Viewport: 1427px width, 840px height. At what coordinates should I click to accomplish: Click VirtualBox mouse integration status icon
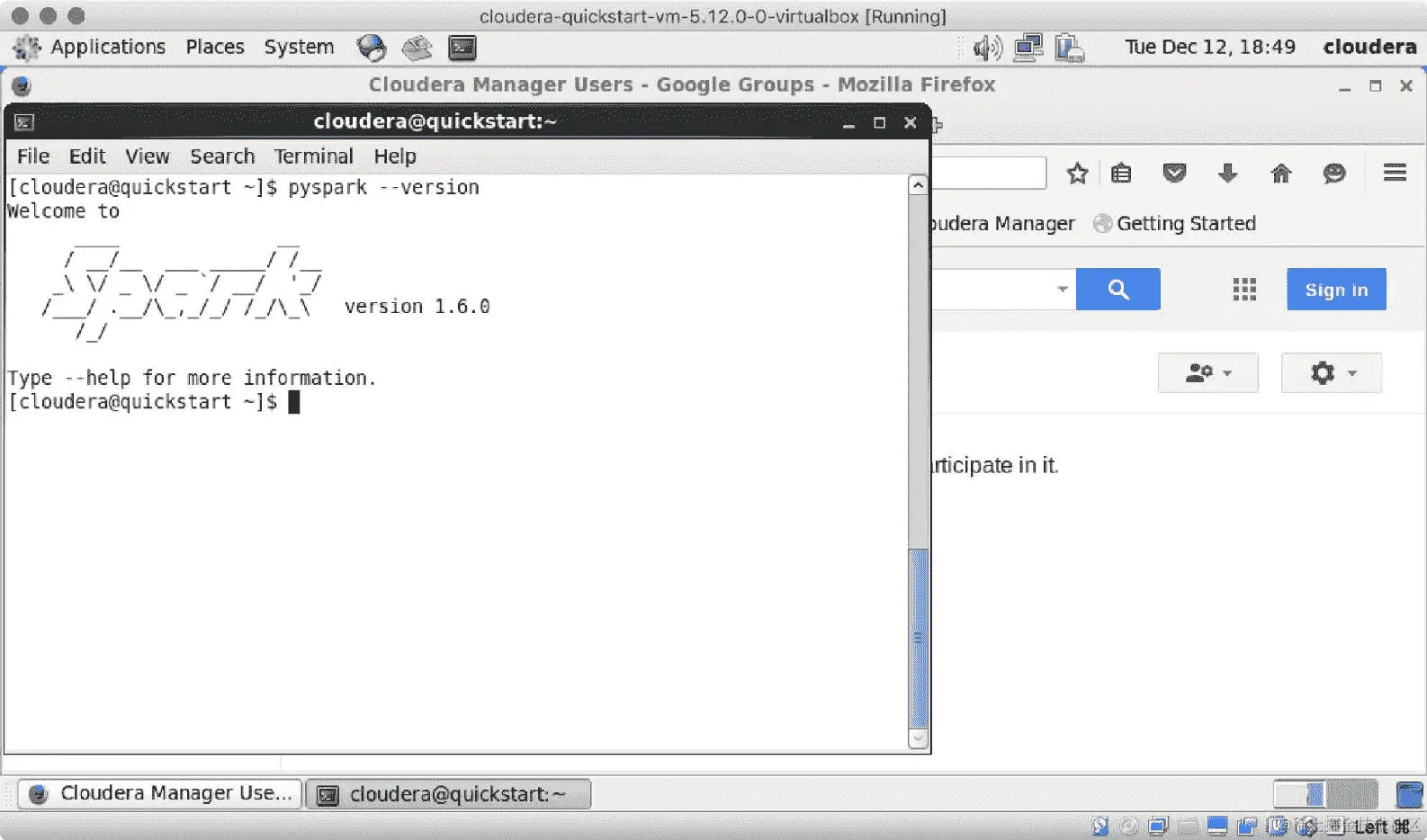click(x=1306, y=825)
